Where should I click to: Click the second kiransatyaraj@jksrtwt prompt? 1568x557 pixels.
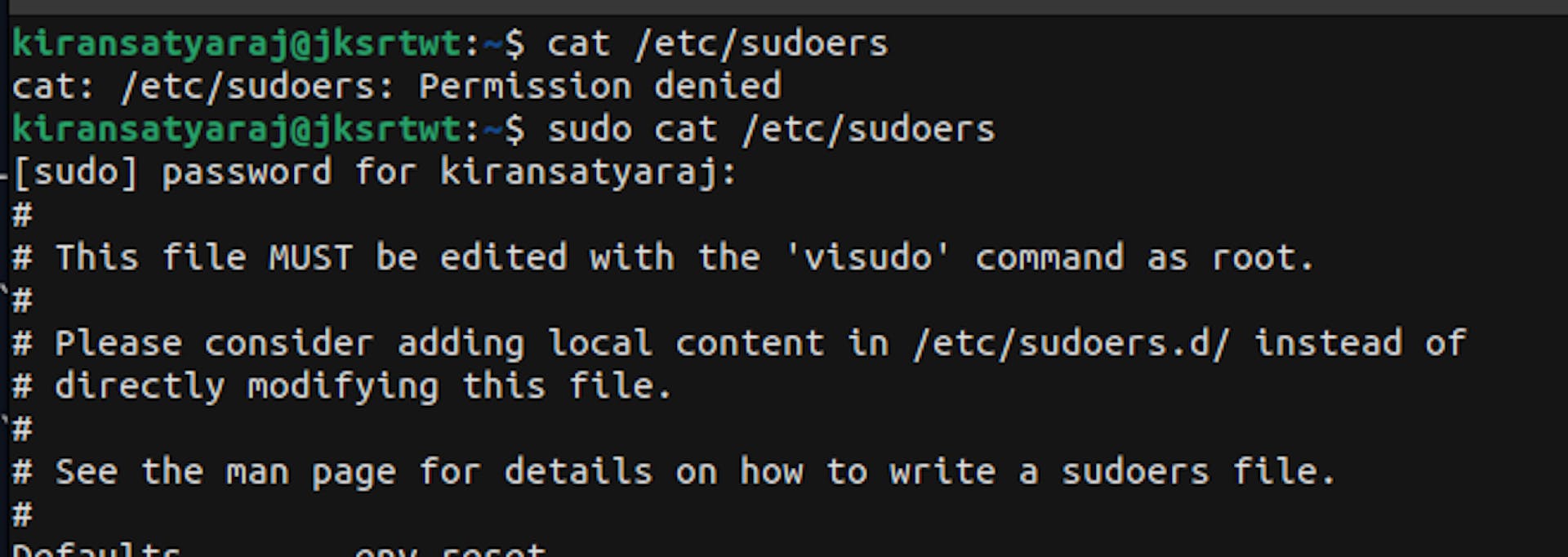coord(238,129)
